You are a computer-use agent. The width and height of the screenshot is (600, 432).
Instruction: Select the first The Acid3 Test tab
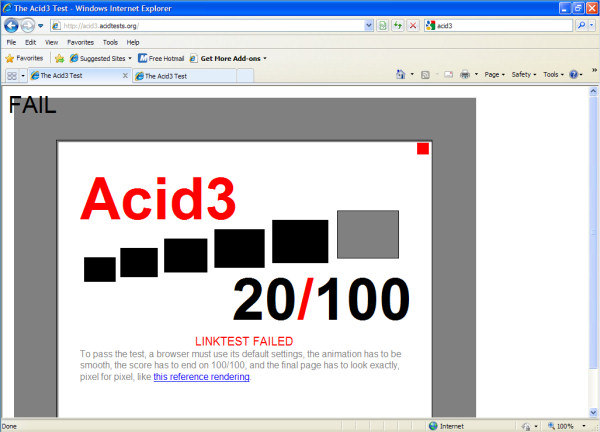76,75
